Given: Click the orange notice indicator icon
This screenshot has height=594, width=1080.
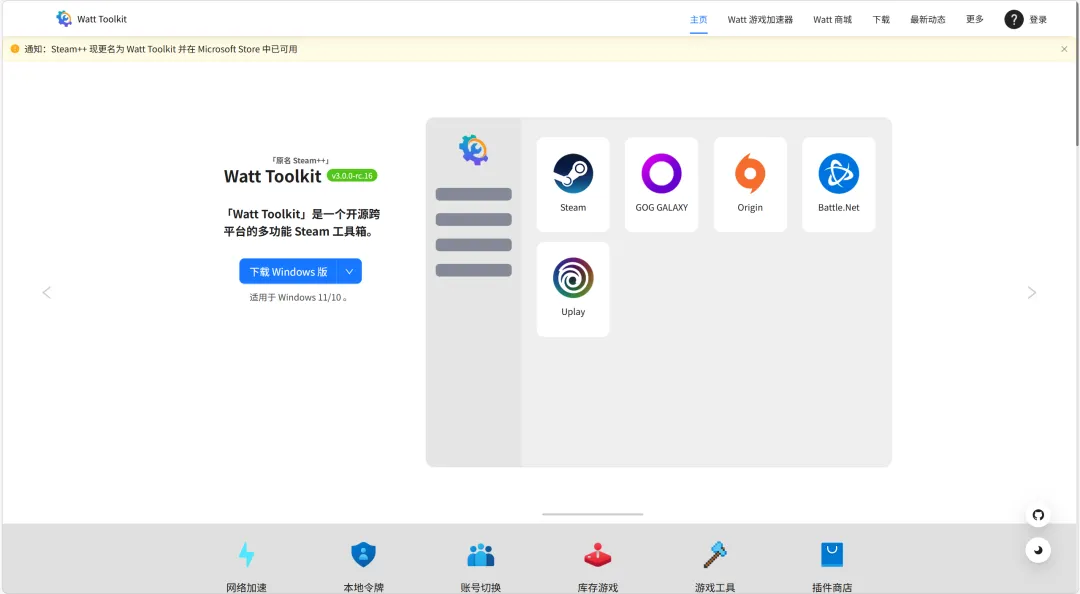Looking at the screenshot, I should tap(14, 49).
